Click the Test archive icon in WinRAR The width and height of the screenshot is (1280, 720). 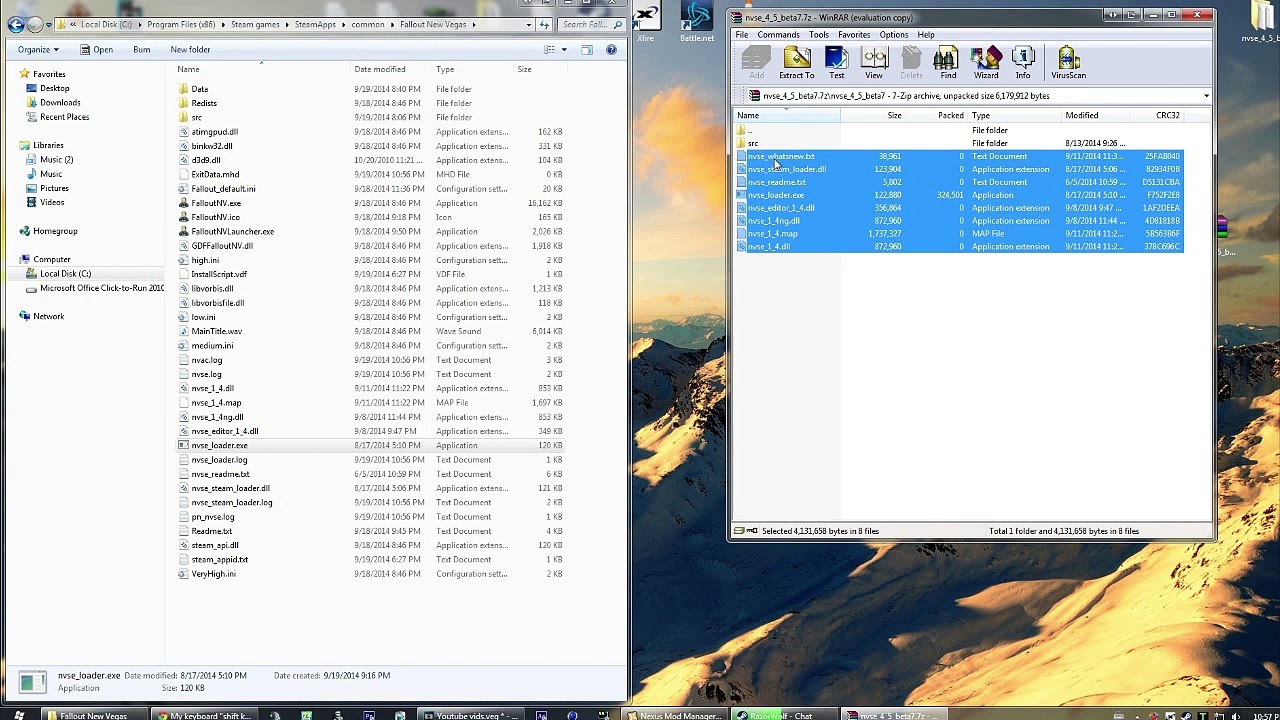point(836,62)
